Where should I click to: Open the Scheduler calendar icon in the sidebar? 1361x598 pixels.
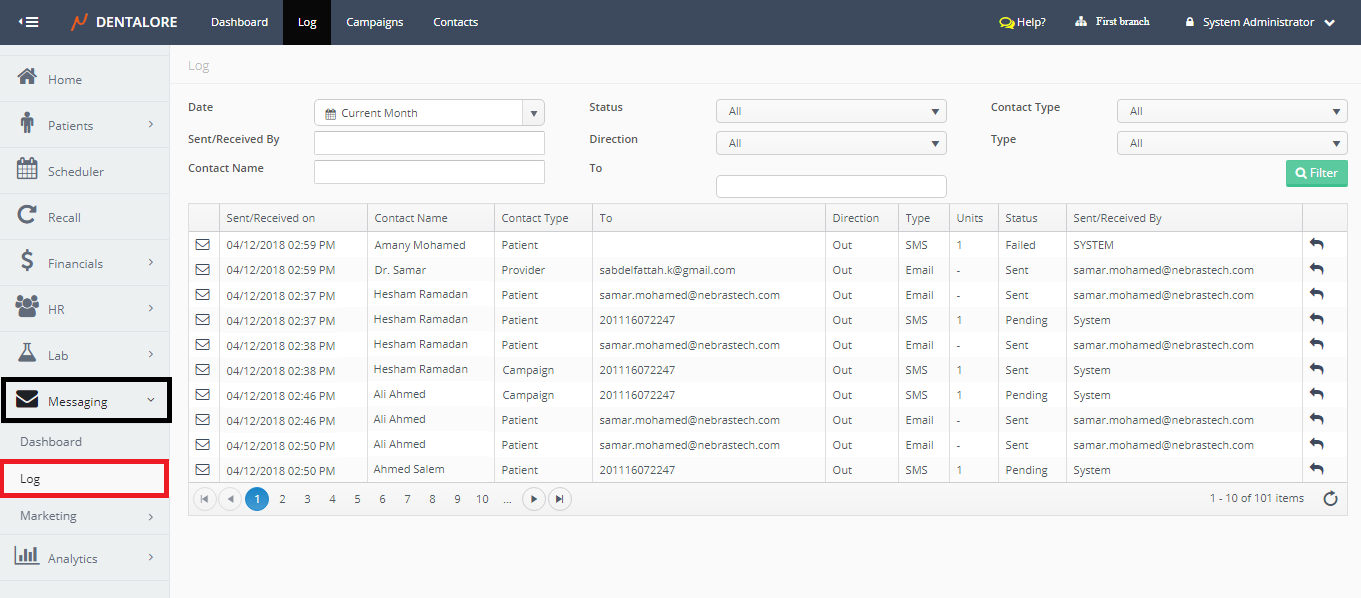[28, 170]
